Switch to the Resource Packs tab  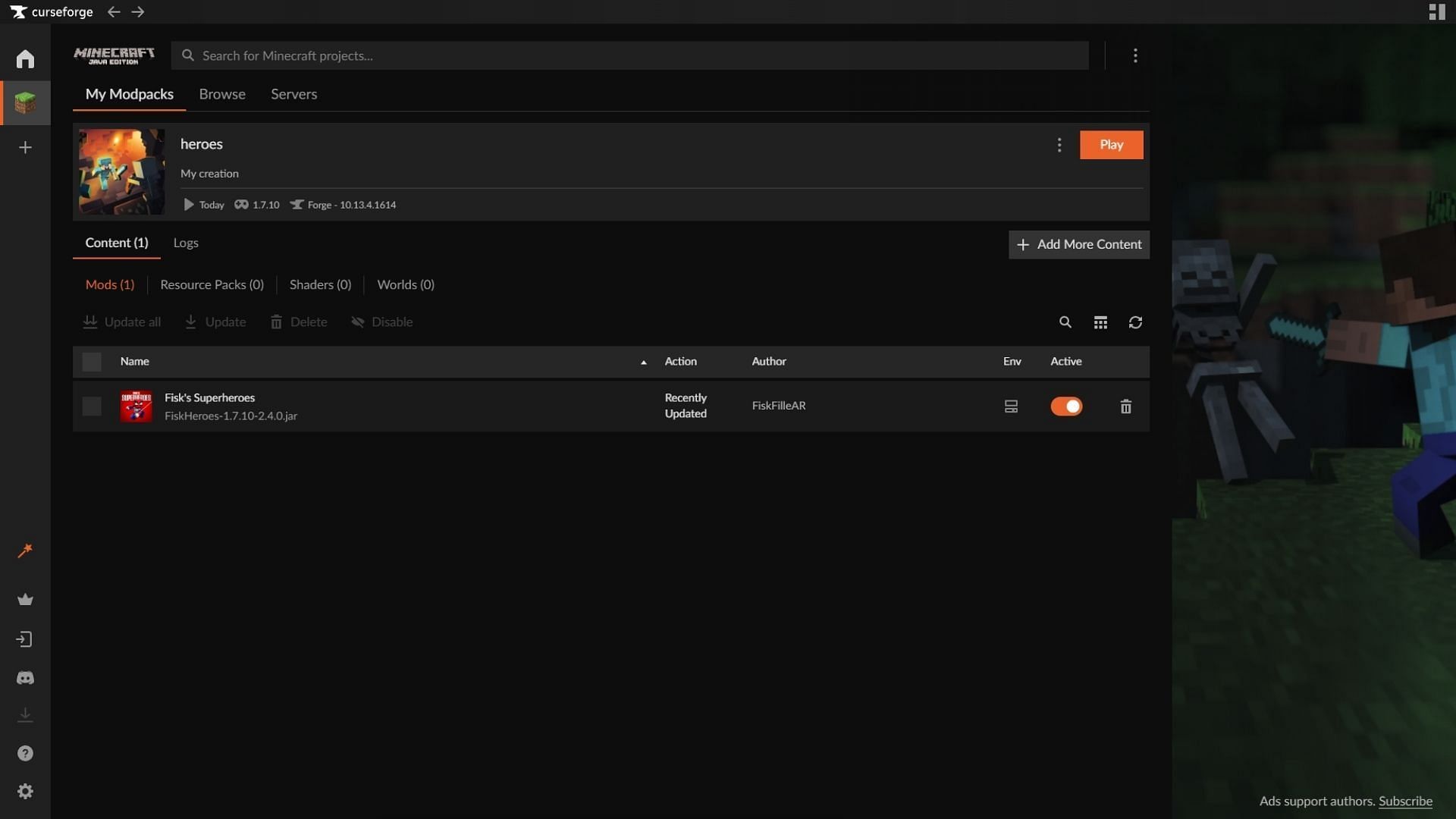coord(211,284)
